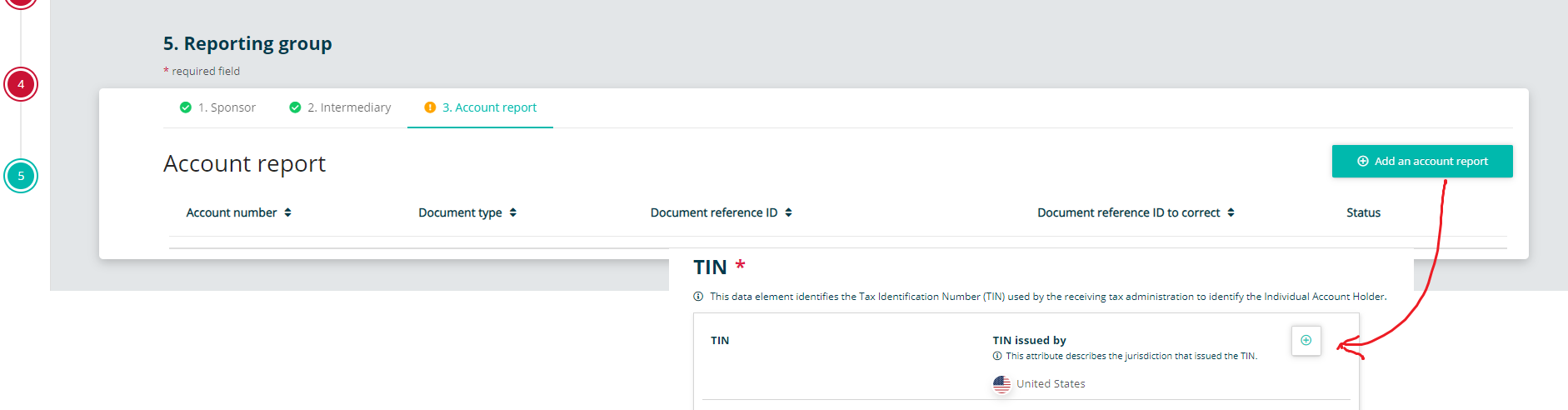Click the Status column header
1568x410 pixels.
click(x=1363, y=212)
